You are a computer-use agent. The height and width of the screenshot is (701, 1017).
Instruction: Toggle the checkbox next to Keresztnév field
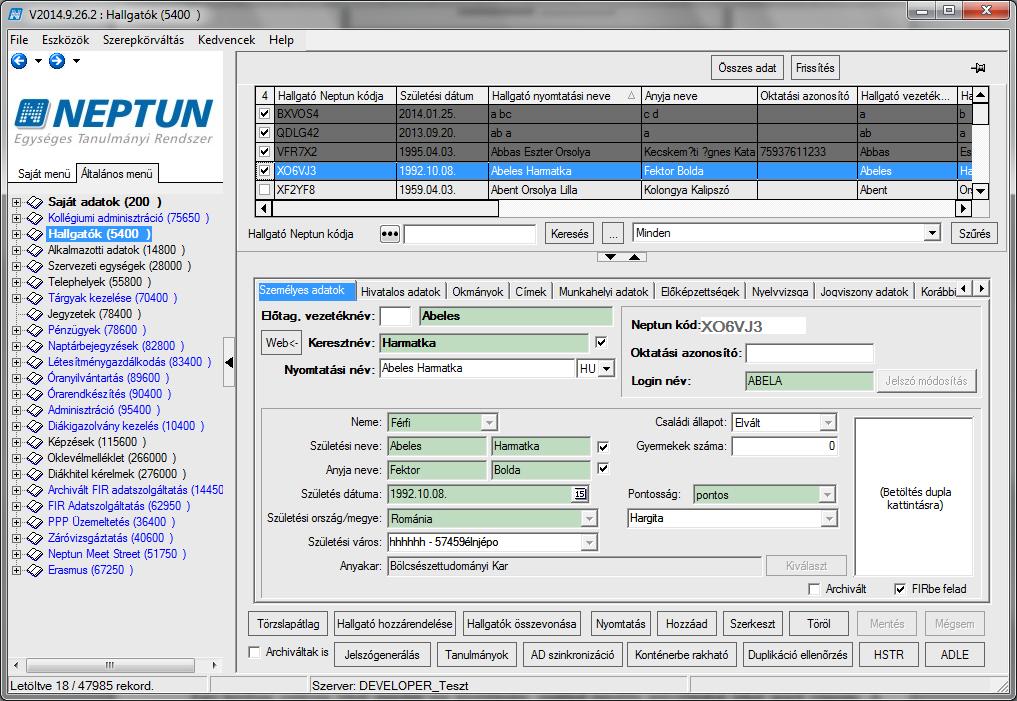tap(601, 342)
